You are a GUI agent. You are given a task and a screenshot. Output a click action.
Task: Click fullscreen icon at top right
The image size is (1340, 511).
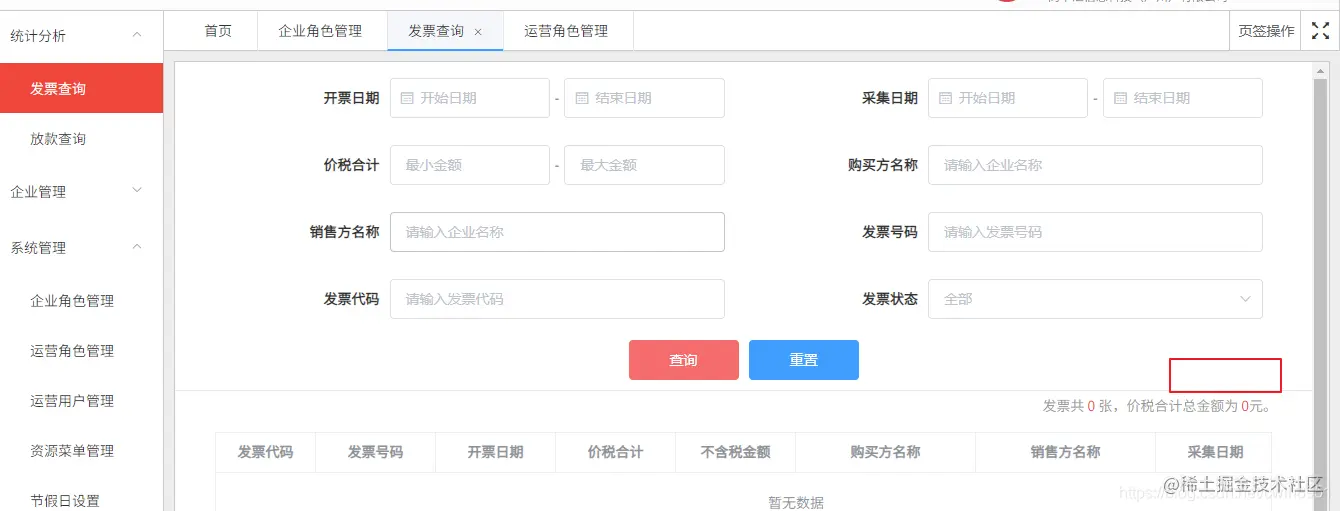click(1320, 31)
